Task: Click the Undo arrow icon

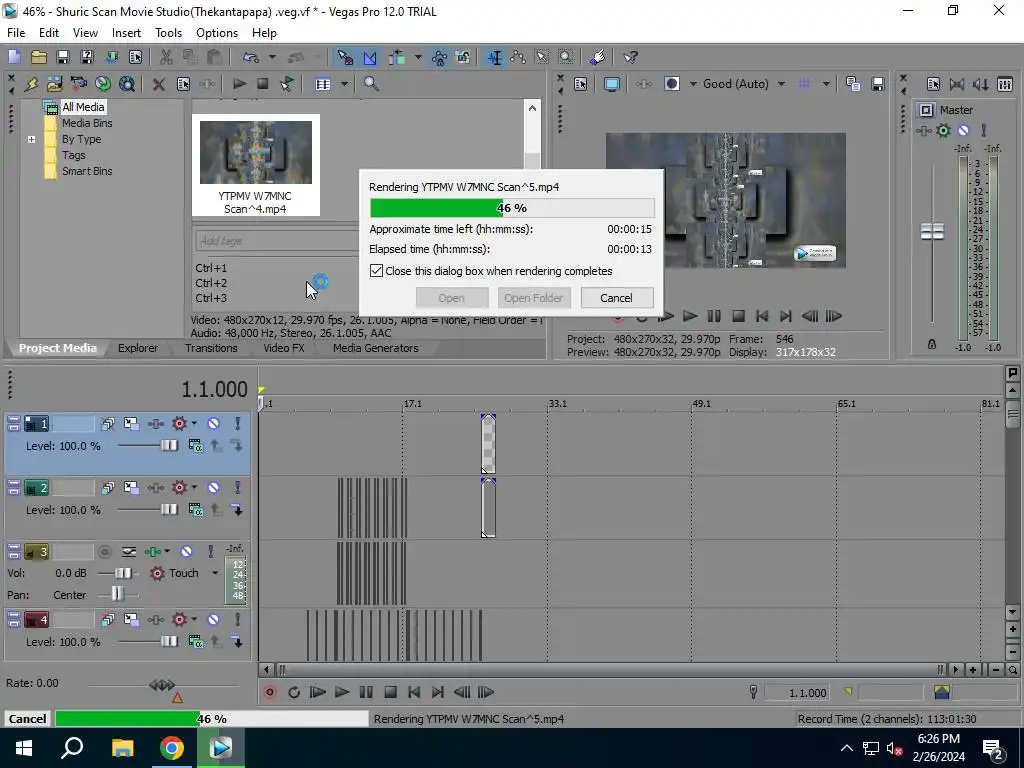Action: tap(251, 57)
